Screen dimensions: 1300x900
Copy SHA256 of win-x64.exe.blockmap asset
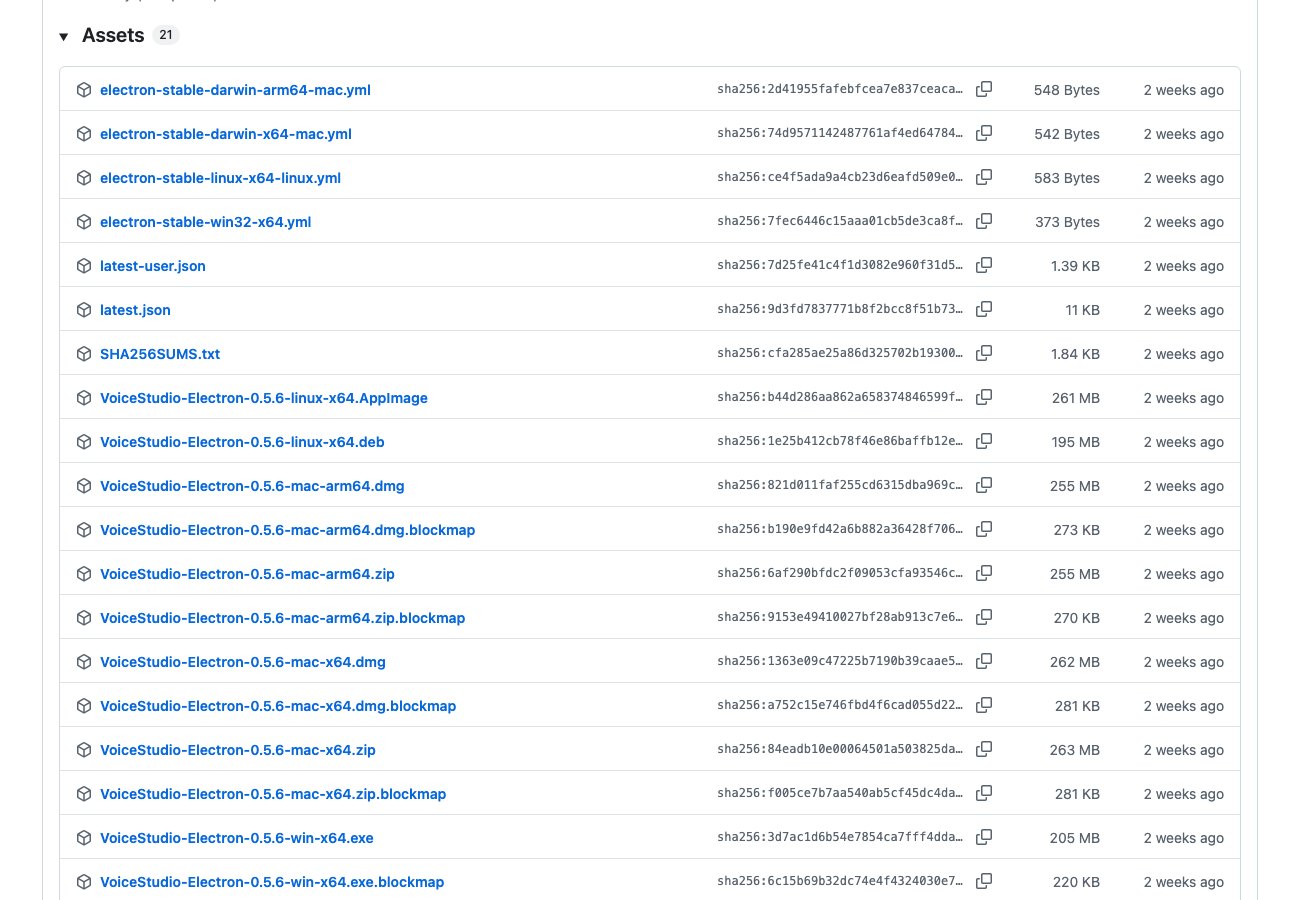pyautogui.click(x=984, y=881)
